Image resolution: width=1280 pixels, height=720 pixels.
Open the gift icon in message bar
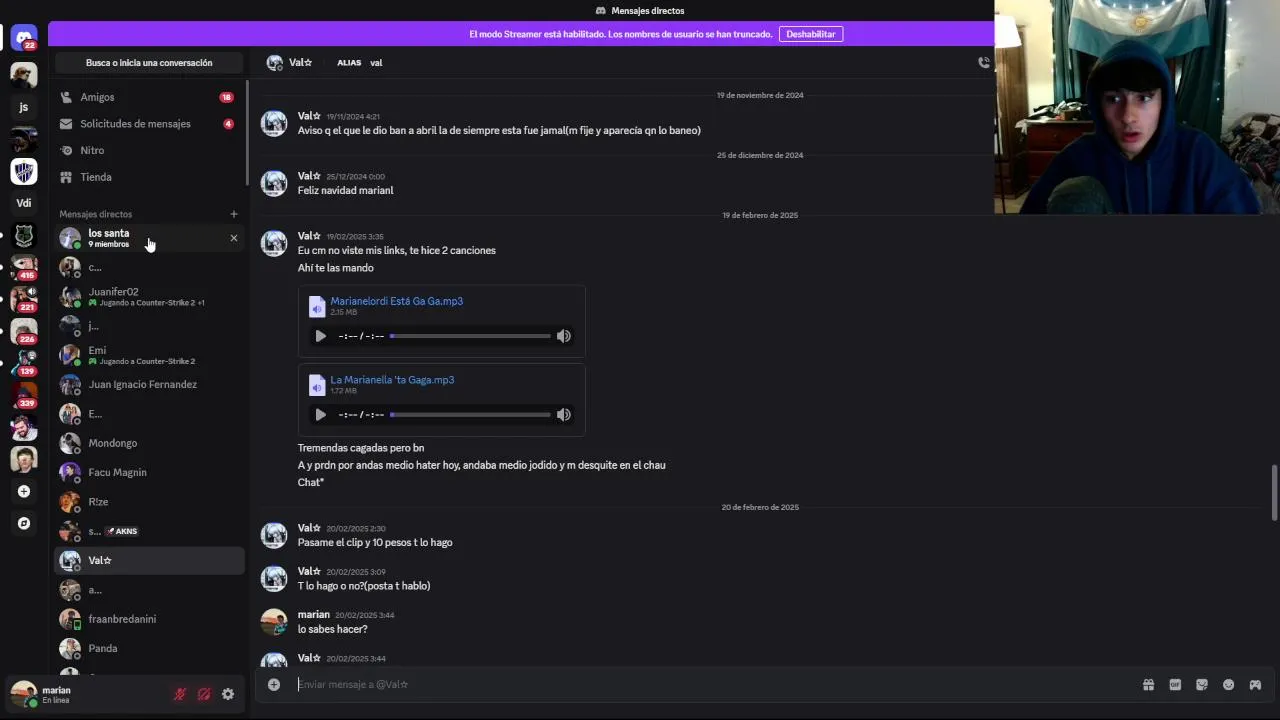[1148, 685]
